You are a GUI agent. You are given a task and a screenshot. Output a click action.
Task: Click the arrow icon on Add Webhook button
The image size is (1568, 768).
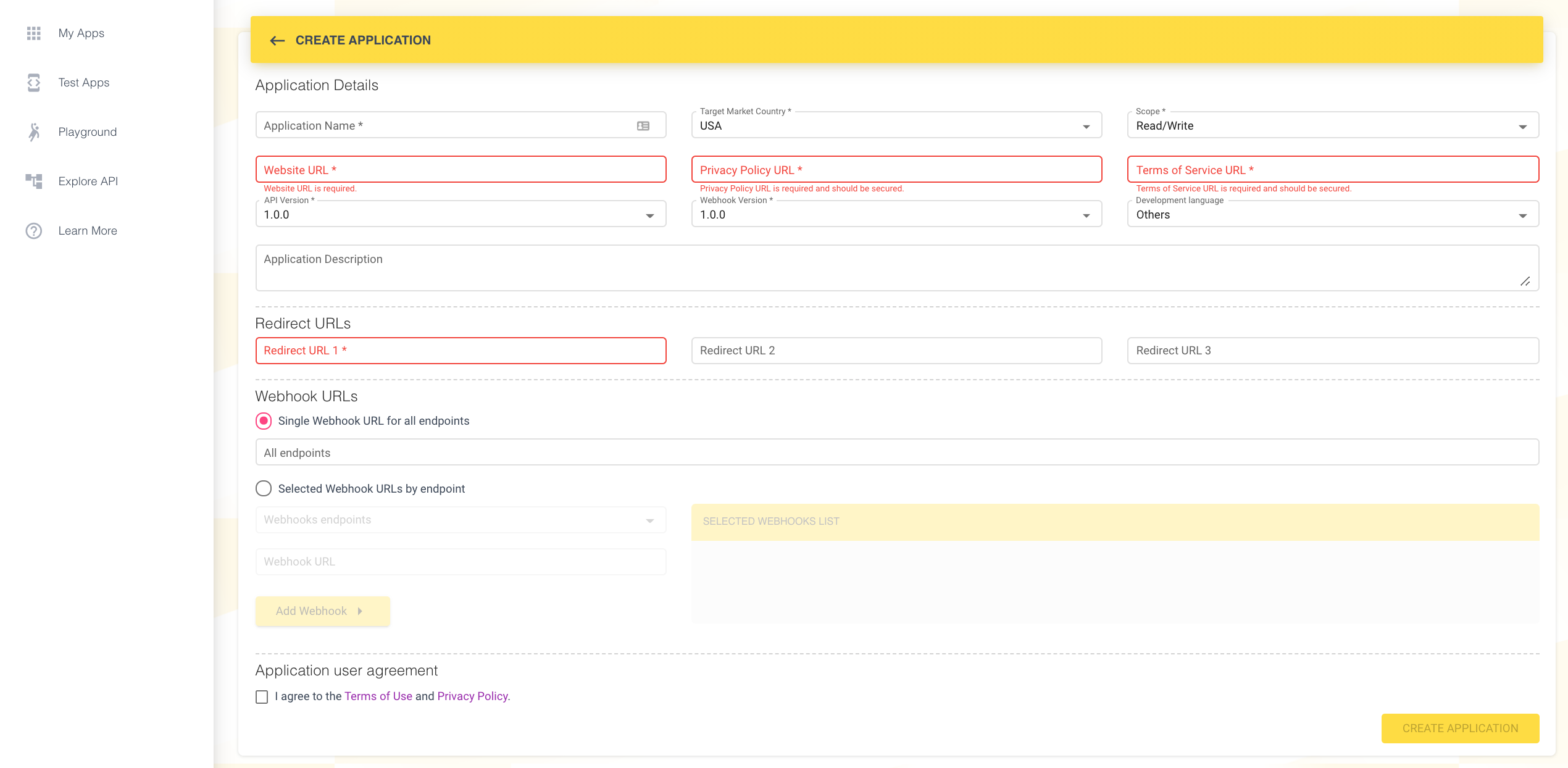(360, 611)
